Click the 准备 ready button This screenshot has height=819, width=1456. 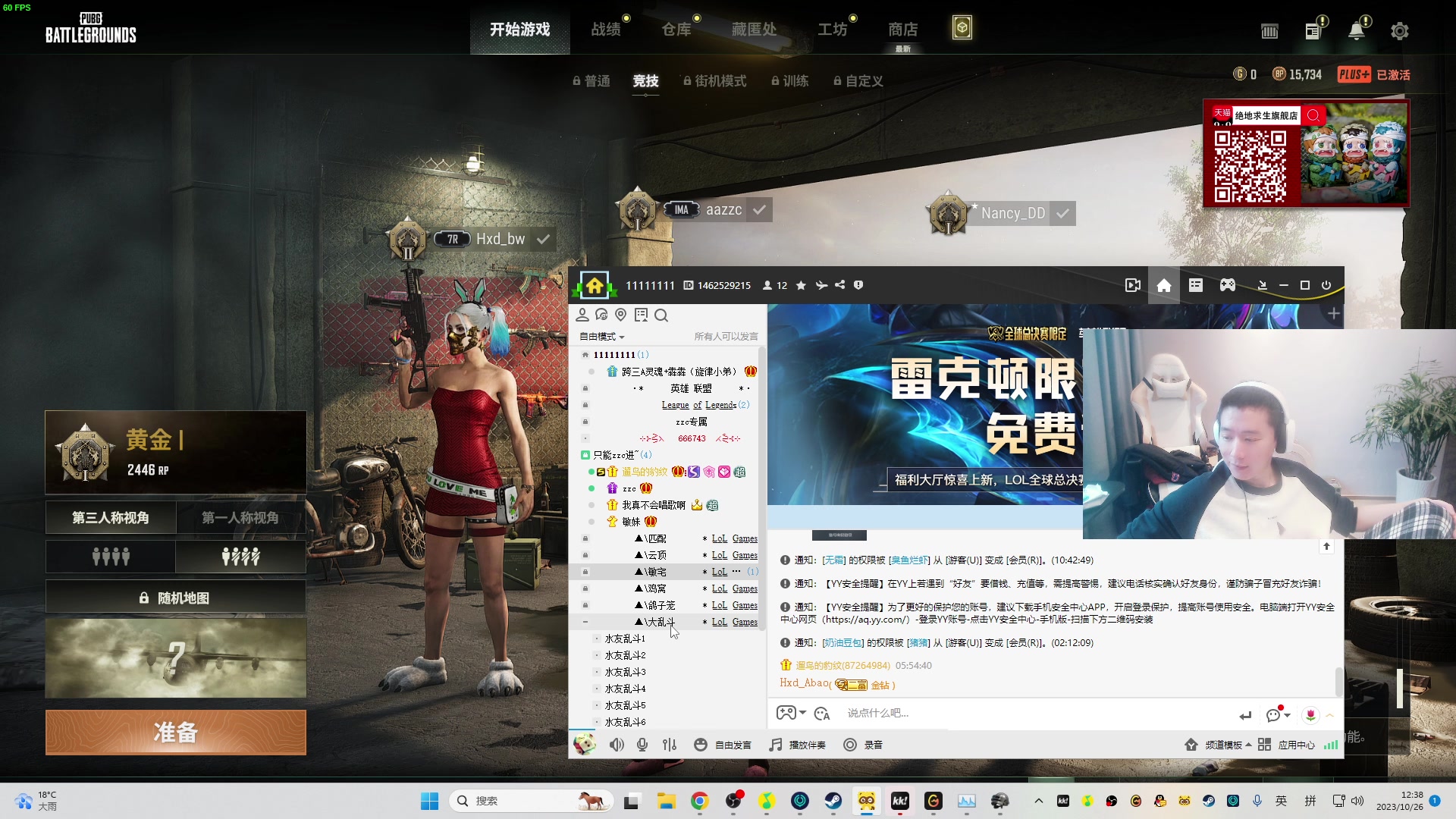click(x=176, y=732)
